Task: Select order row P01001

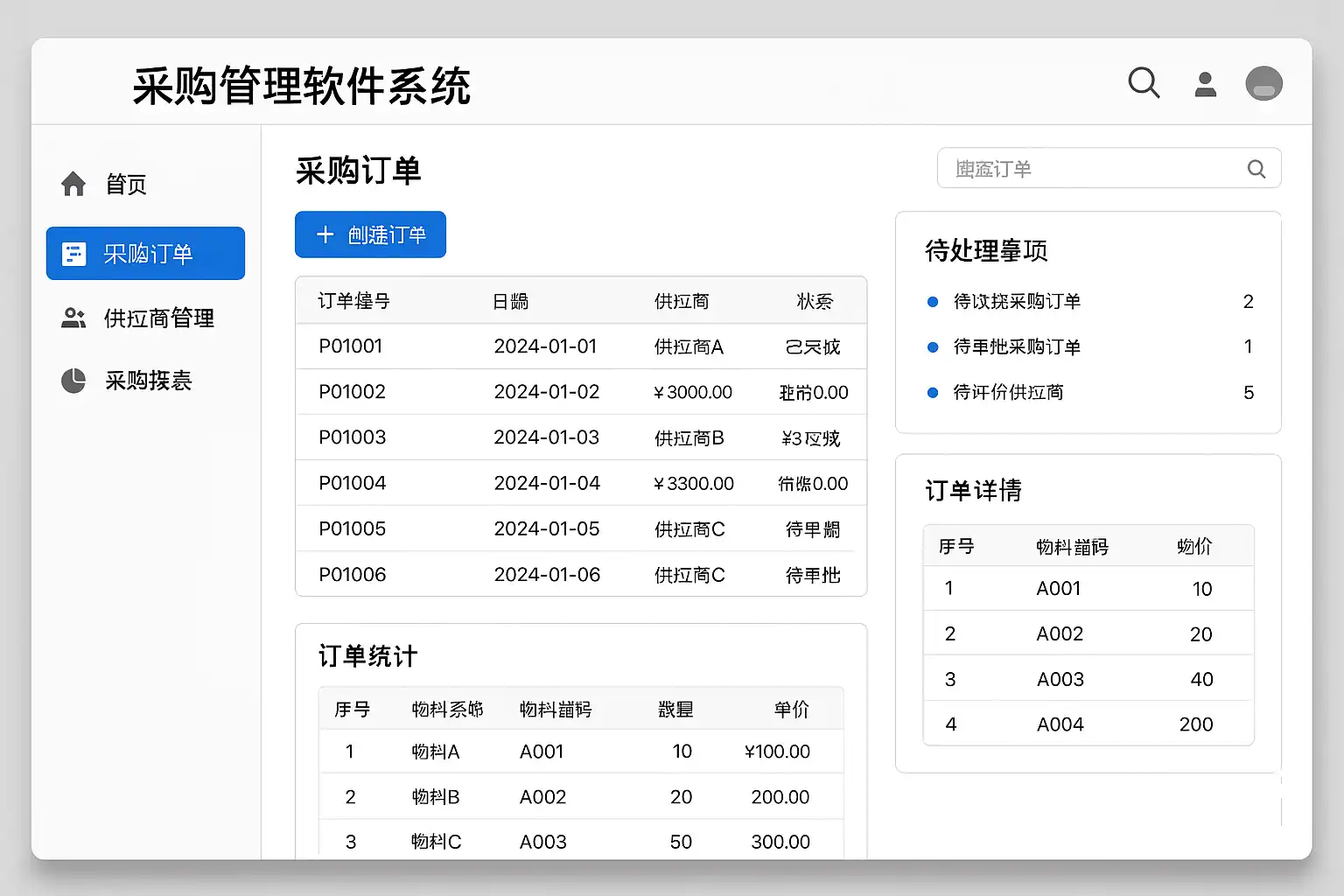Action: [x=351, y=346]
